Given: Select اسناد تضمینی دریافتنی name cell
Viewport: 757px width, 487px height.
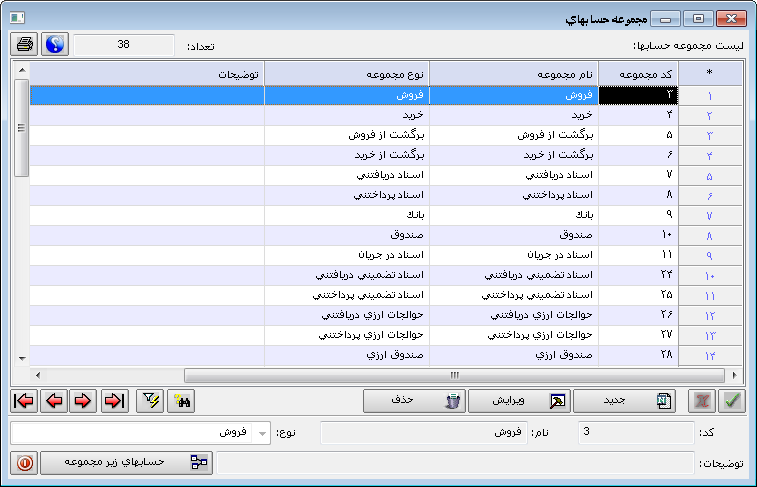Looking at the screenshot, I should point(514,276).
